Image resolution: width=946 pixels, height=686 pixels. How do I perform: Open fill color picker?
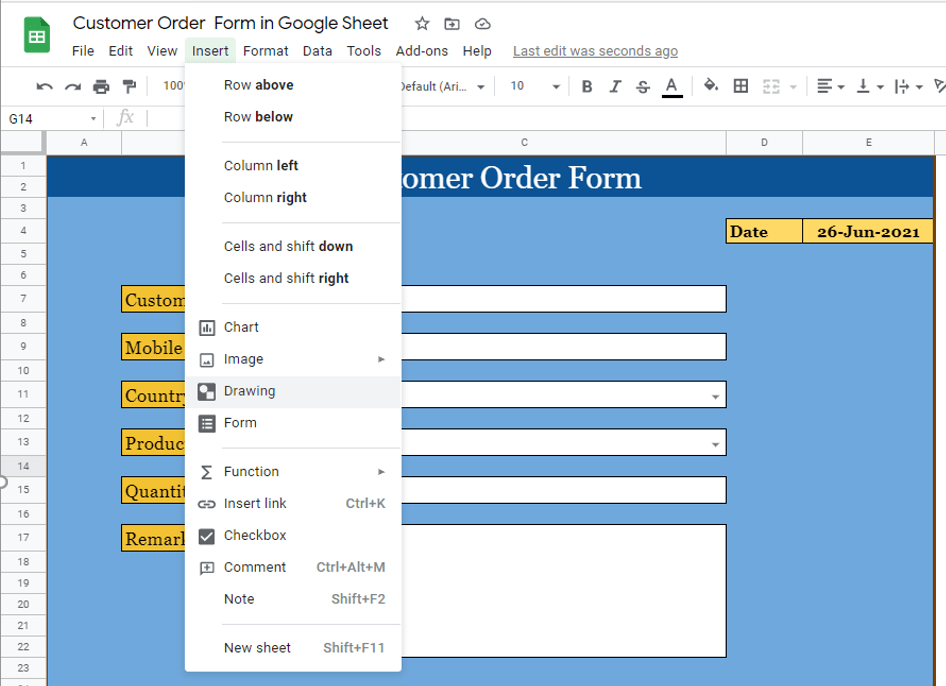pos(711,86)
